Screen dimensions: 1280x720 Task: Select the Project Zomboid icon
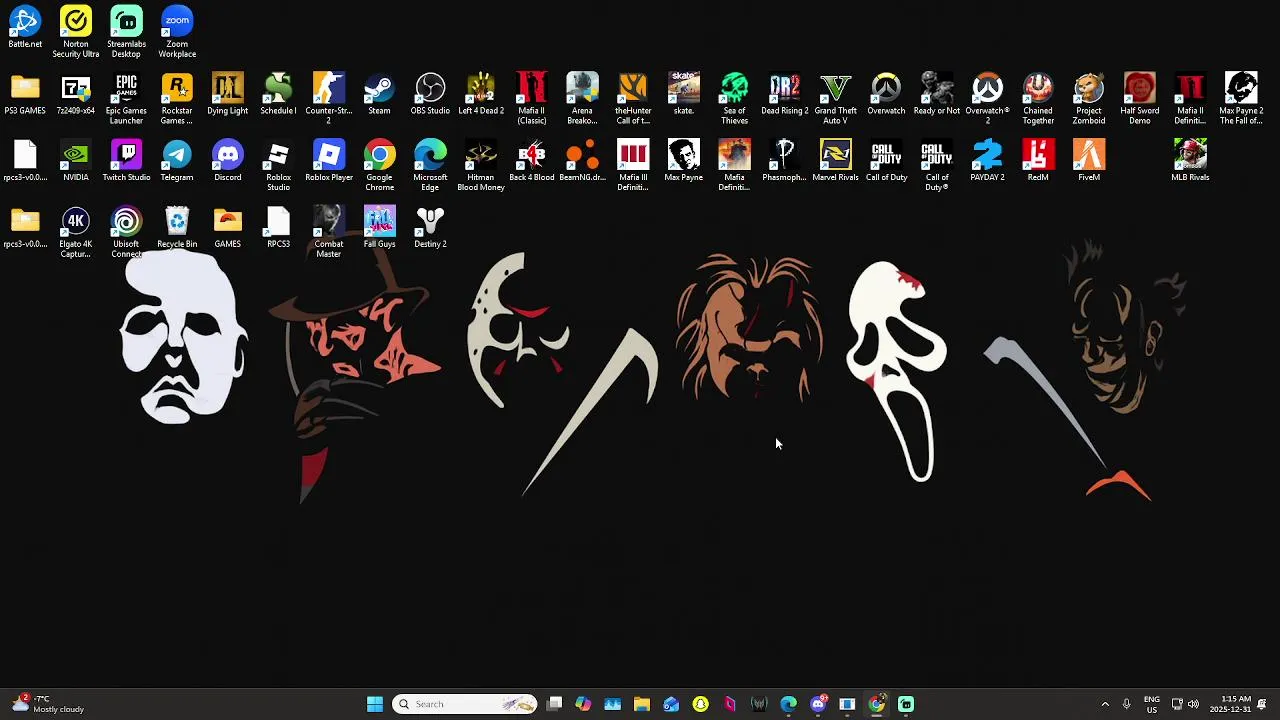(1089, 99)
